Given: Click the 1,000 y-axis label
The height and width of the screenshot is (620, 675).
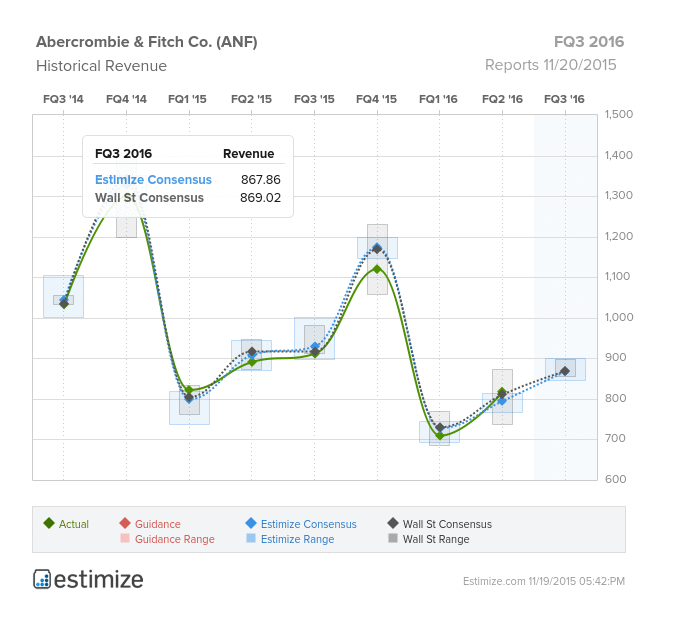Looking at the screenshot, I should [619, 317].
